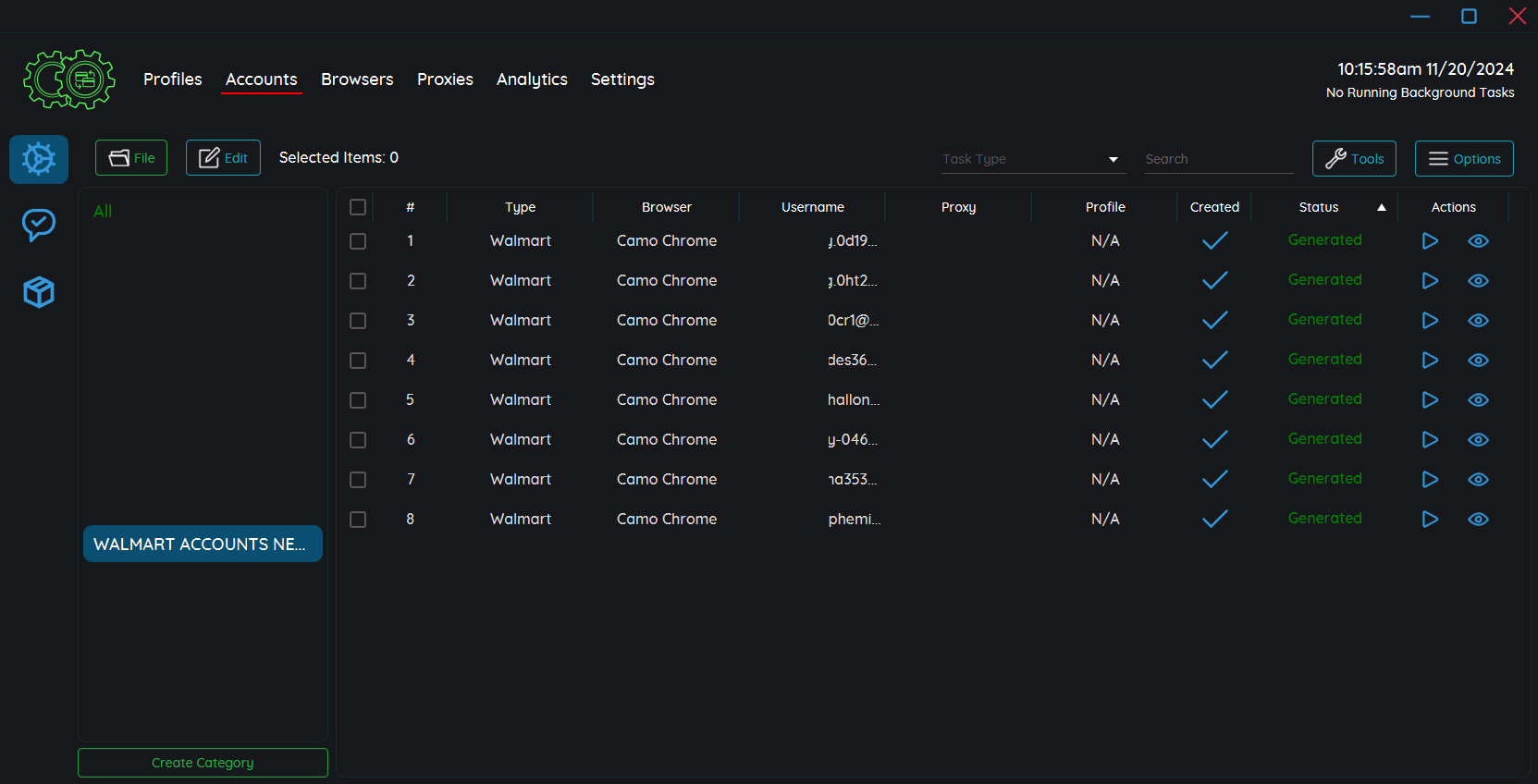Show account 6 details via eye icon
Viewport: 1538px width, 784px height.
click(x=1478, y=440)
